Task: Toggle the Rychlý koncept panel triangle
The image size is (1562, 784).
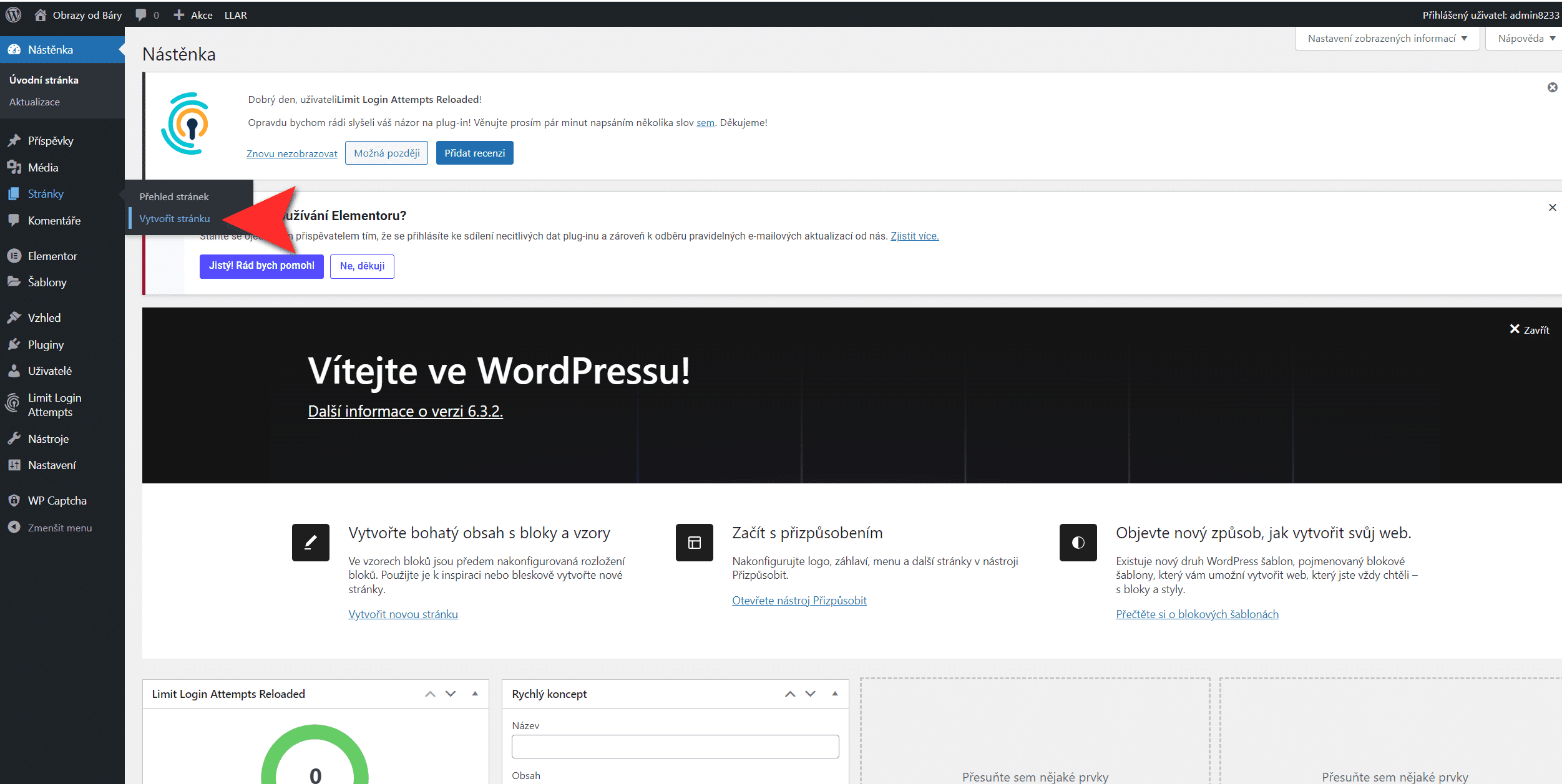Action: pyautogui.click(x=834, y=694)
